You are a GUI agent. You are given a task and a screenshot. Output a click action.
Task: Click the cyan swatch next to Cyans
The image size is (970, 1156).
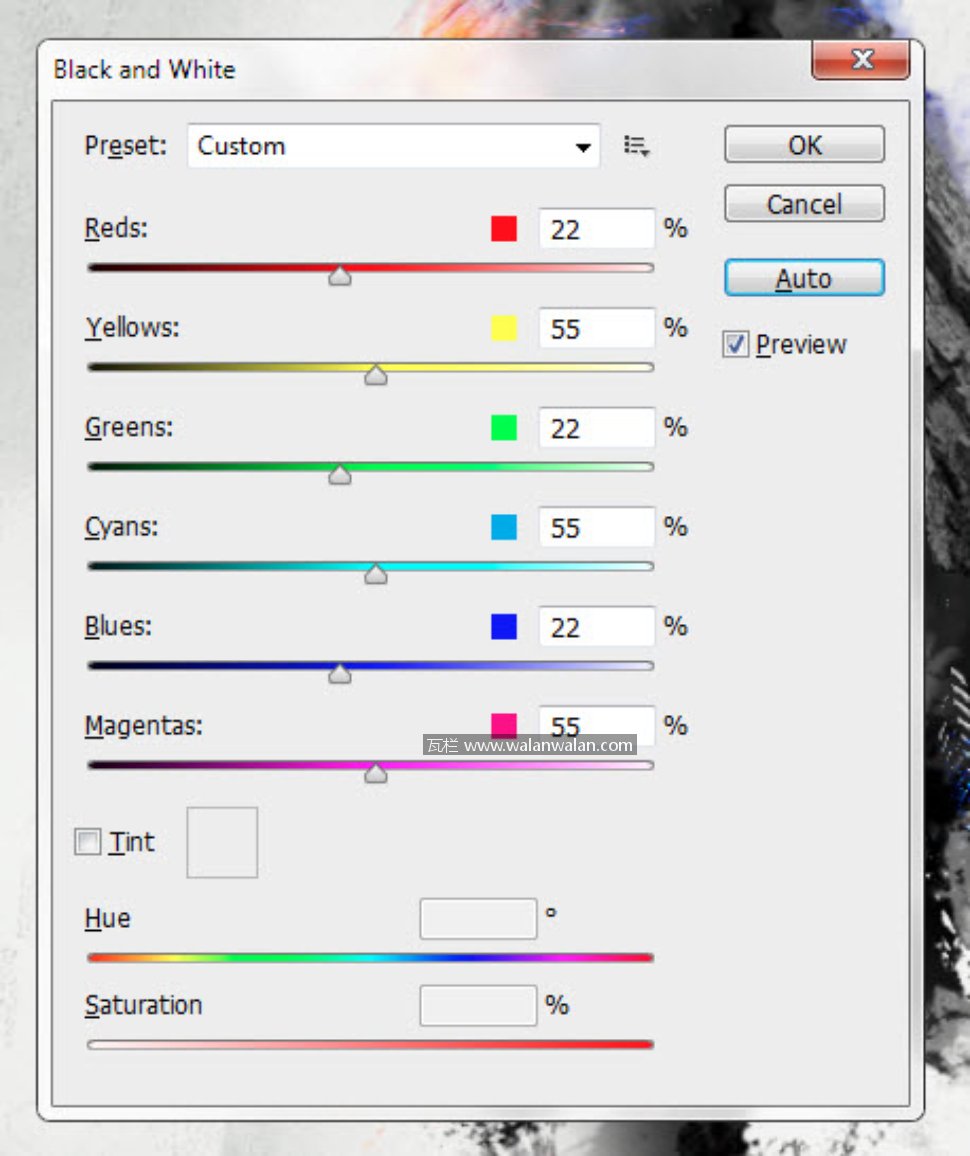(x=504, y=527)
